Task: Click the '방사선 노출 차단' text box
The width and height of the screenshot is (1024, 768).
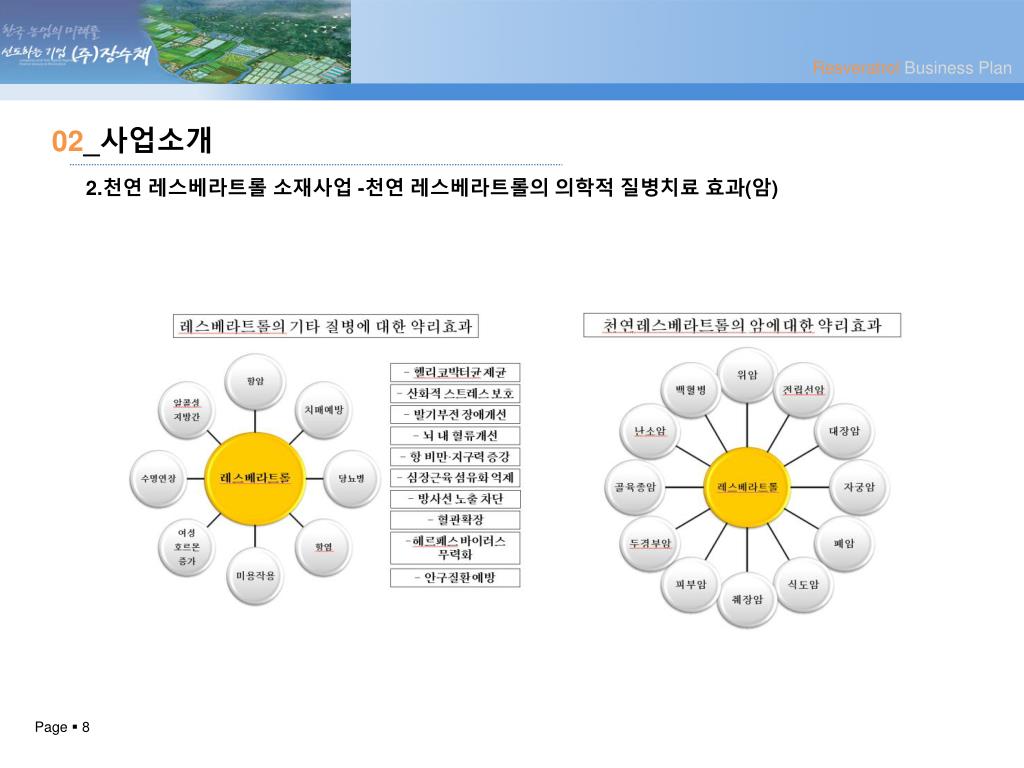Action: click(455, 499)
